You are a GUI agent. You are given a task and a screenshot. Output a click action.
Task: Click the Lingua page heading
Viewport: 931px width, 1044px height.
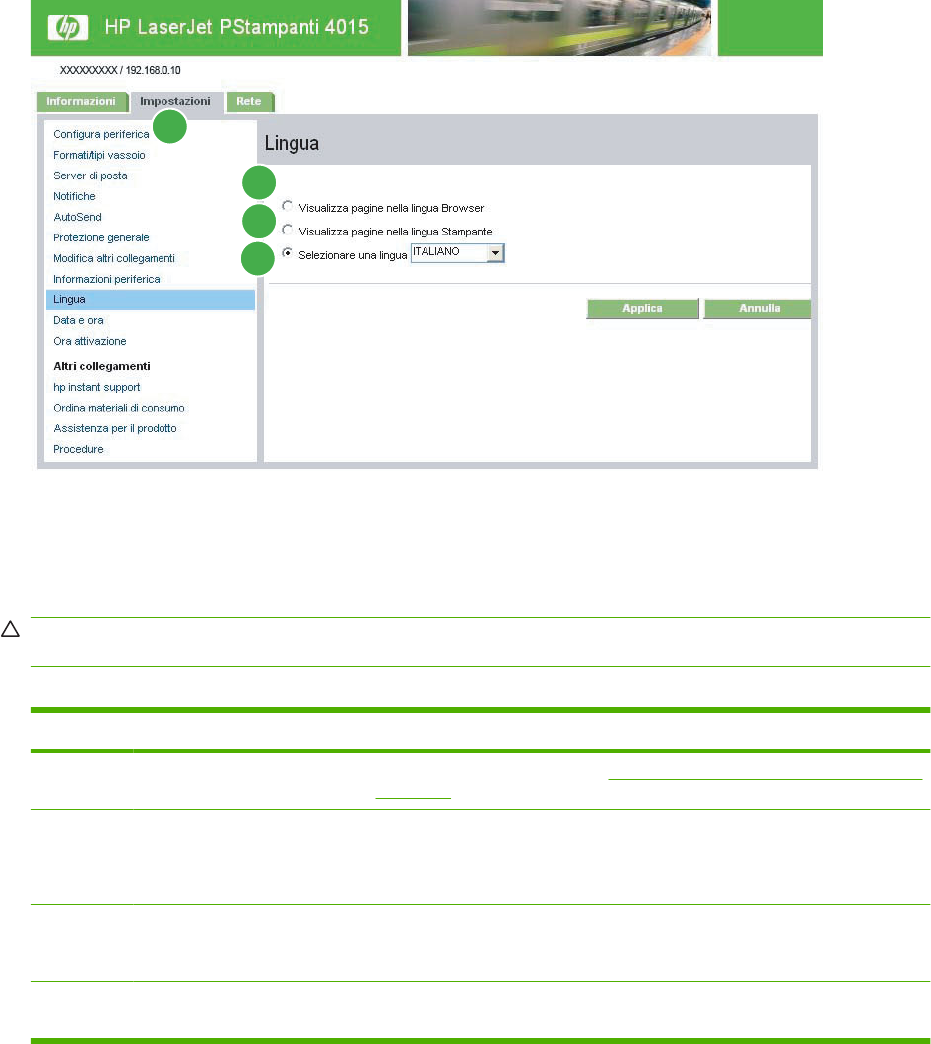pyautogui.click(x=292, y=144)
